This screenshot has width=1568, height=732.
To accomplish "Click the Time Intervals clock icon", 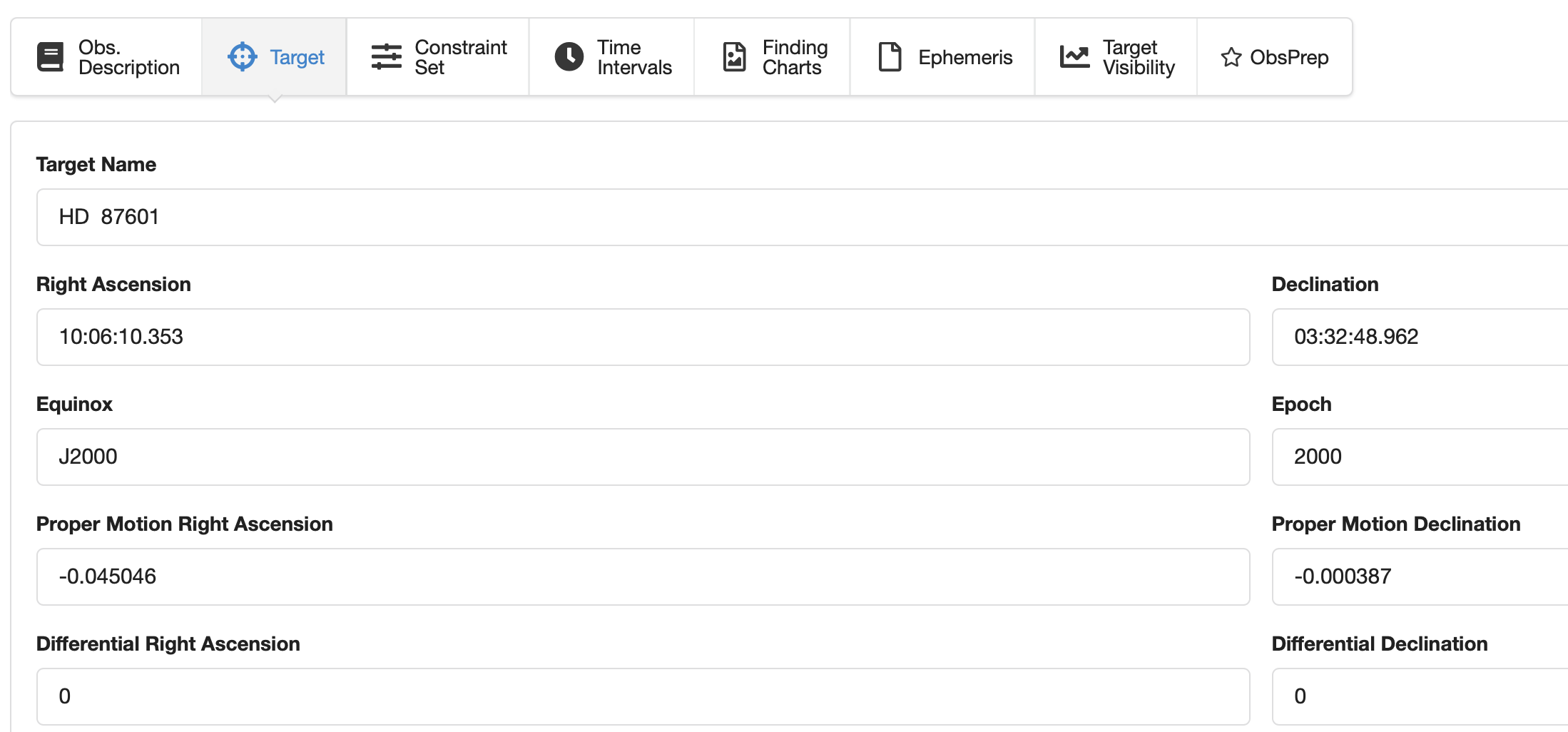I will [x=569, y=57].
